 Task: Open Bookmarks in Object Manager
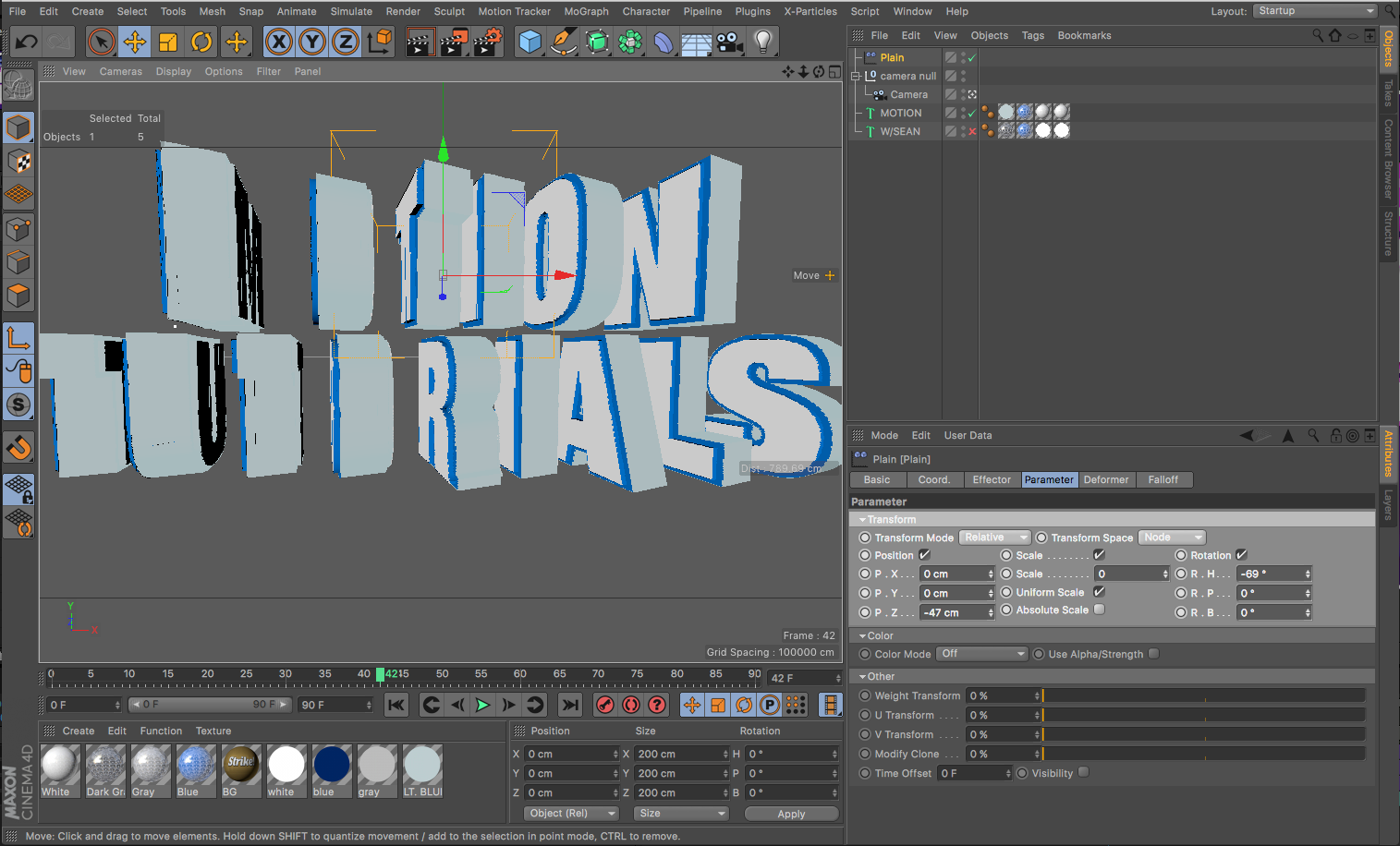tap(1084, 35)
